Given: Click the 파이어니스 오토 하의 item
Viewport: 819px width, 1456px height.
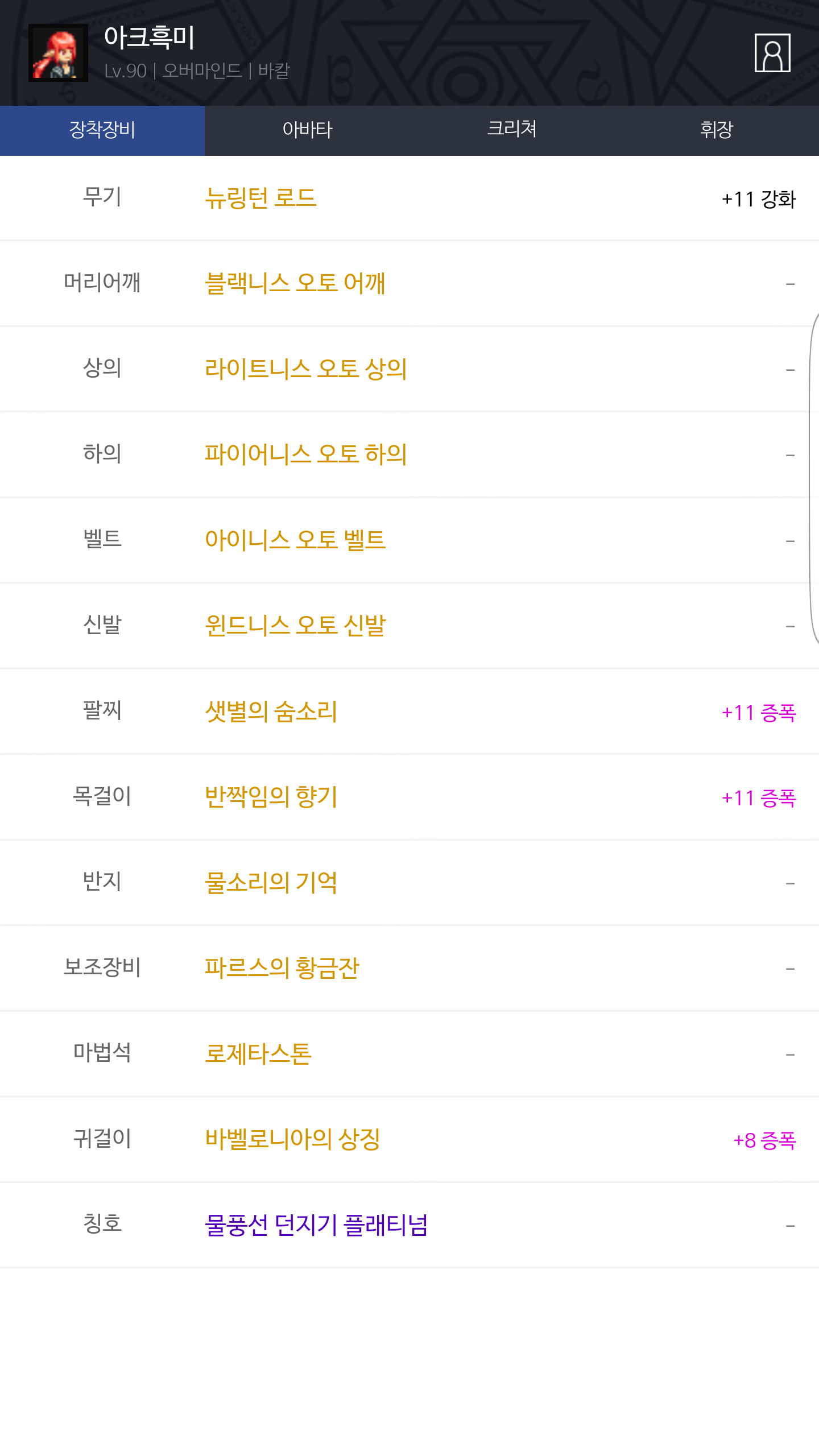Looking at the screenshot, I should click(x=306, y=454).
